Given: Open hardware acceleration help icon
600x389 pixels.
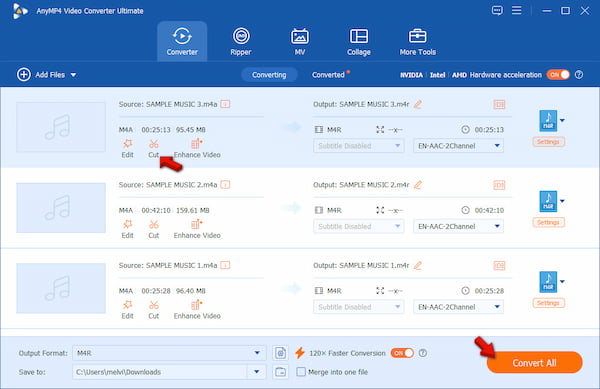Looking at the screenshot, I should (579, 75).
